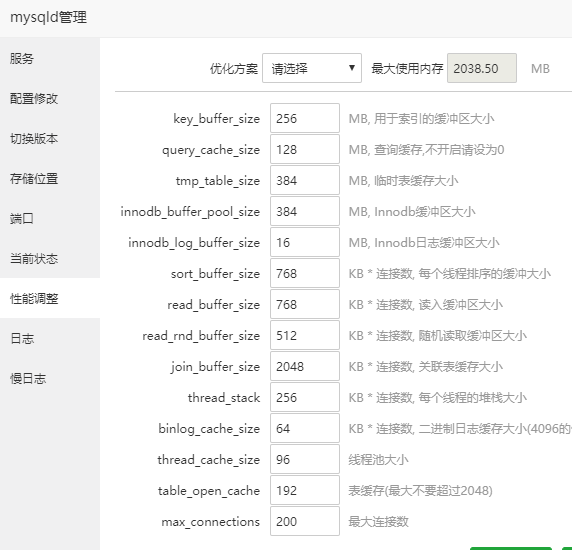Image resolution: width=572 pixels, height=550 pixels.
Task: Focus the innodb_log_buffer_size input field
Action: (305, 242)
